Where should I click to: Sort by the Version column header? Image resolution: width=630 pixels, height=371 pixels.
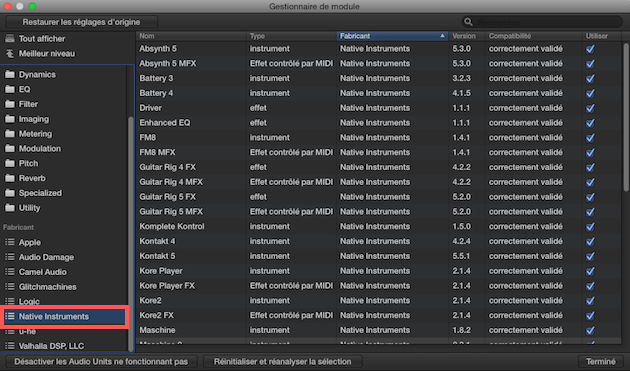point(467,36)
